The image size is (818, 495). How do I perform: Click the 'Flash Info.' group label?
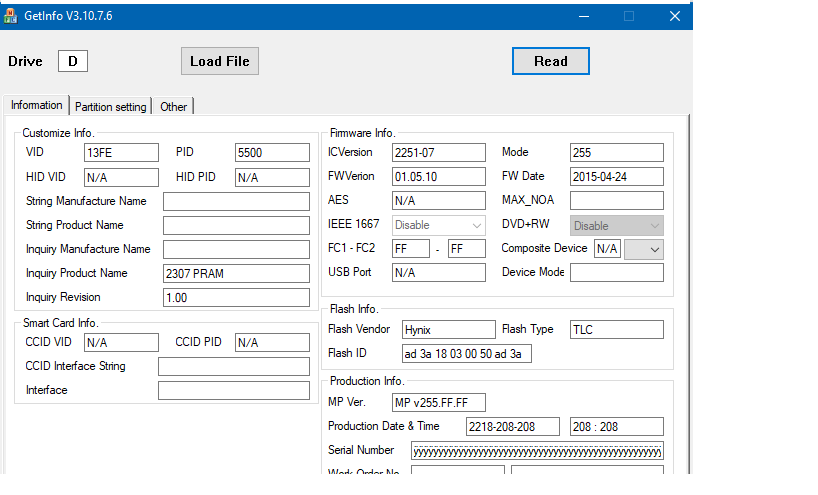(354, 309)
